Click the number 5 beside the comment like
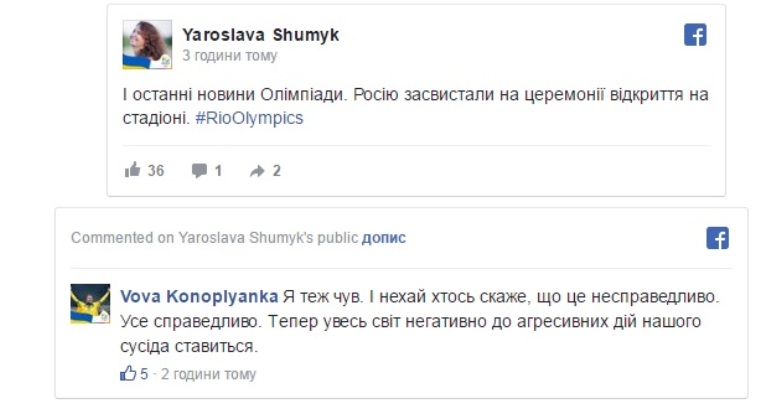The image size is (781, 403). point(144,374)
